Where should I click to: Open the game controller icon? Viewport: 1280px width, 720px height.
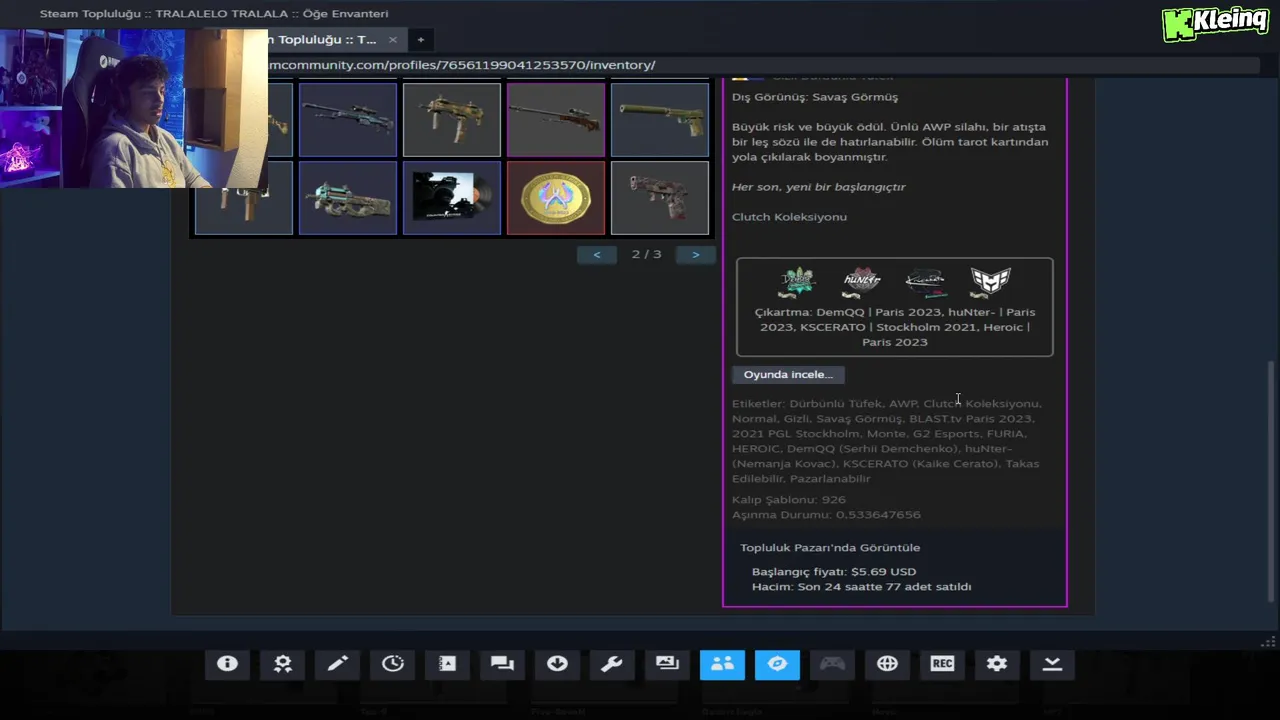[832, 664]
